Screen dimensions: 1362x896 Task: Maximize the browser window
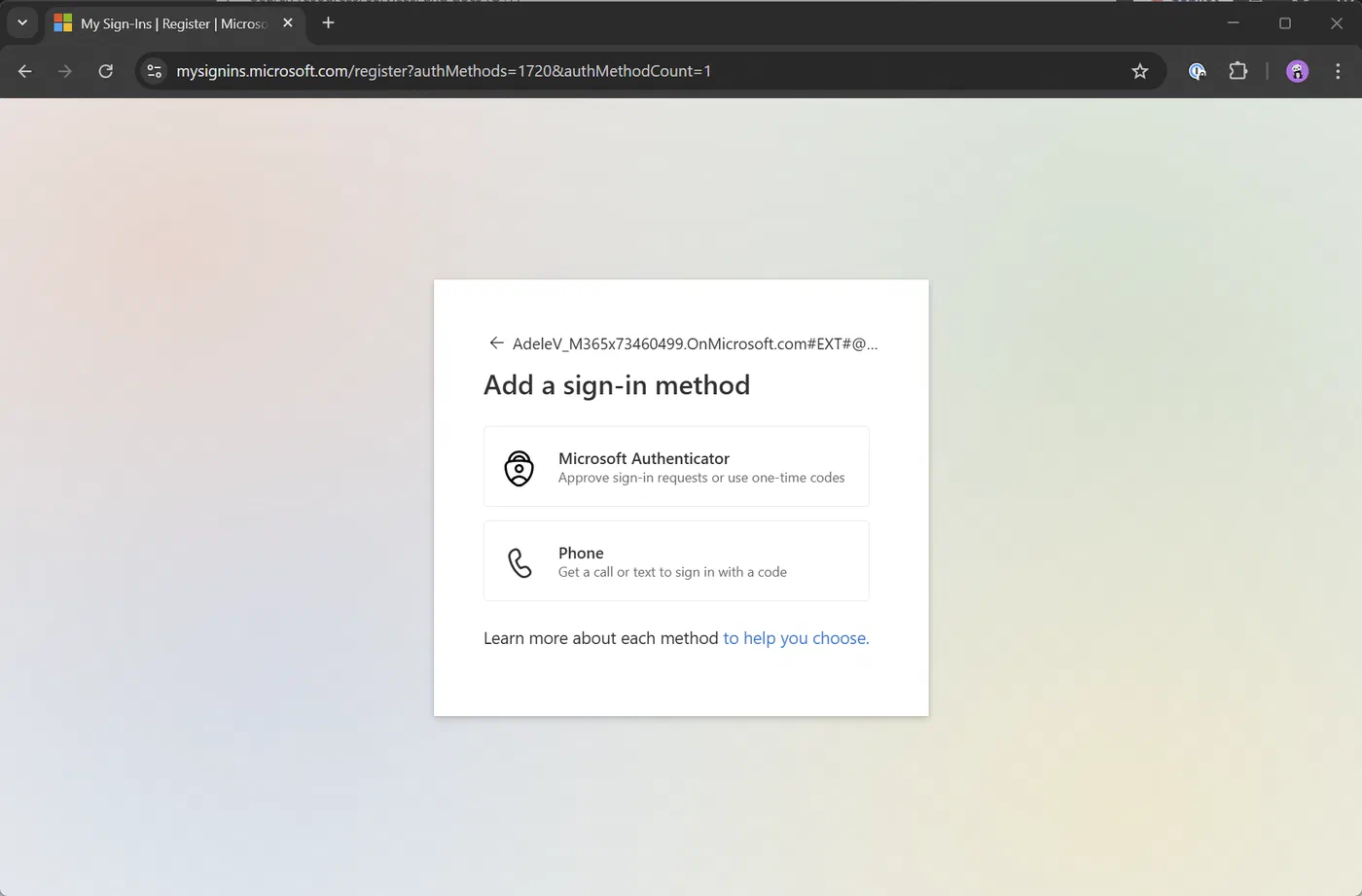pos(1285,23)
